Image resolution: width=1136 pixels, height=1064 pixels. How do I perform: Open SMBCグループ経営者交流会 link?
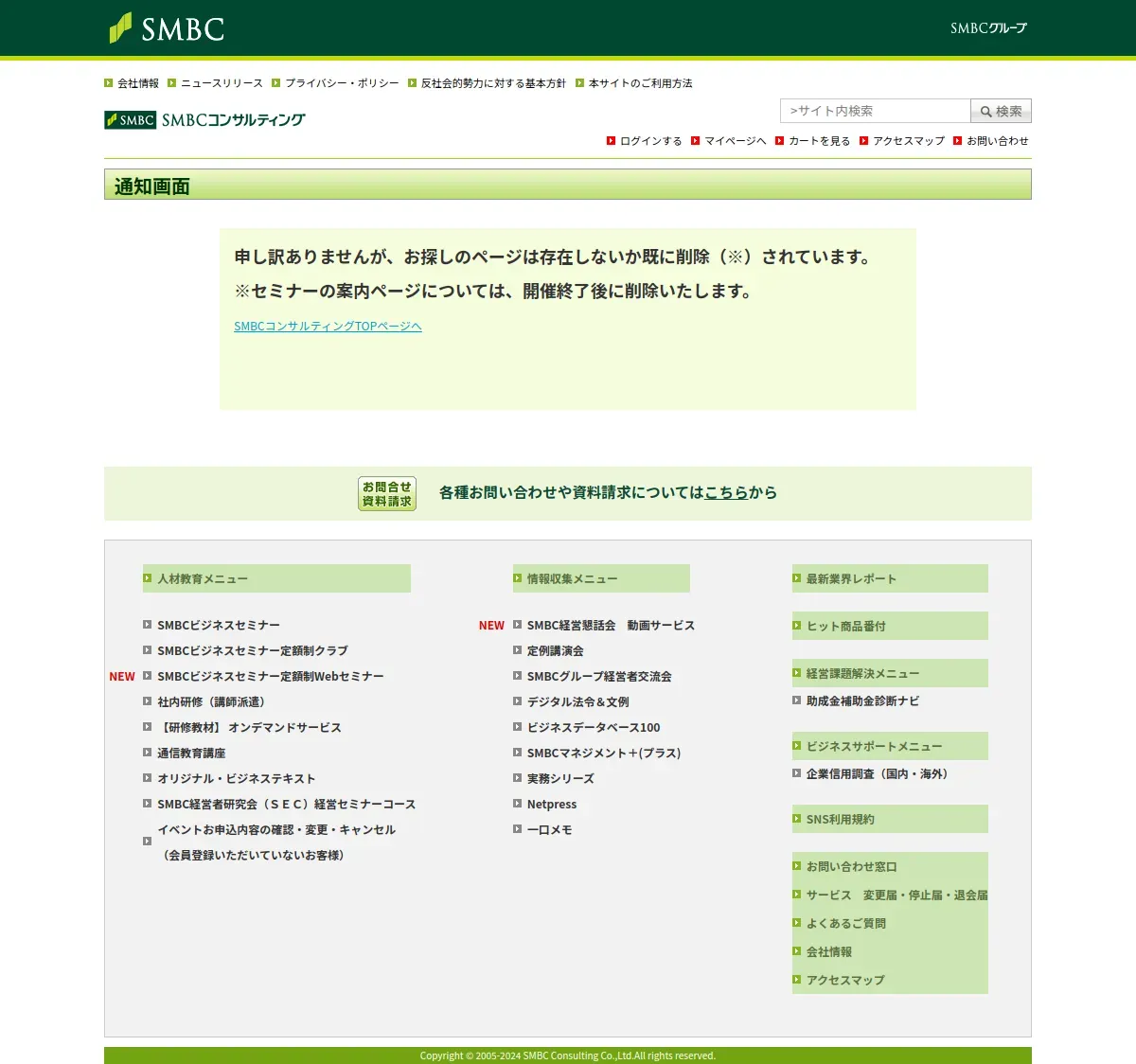599,677
